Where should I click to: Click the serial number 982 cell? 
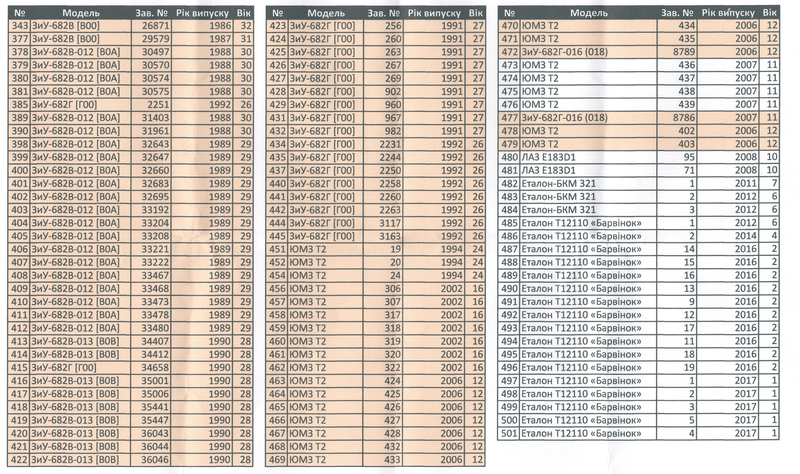click(383, 131)
